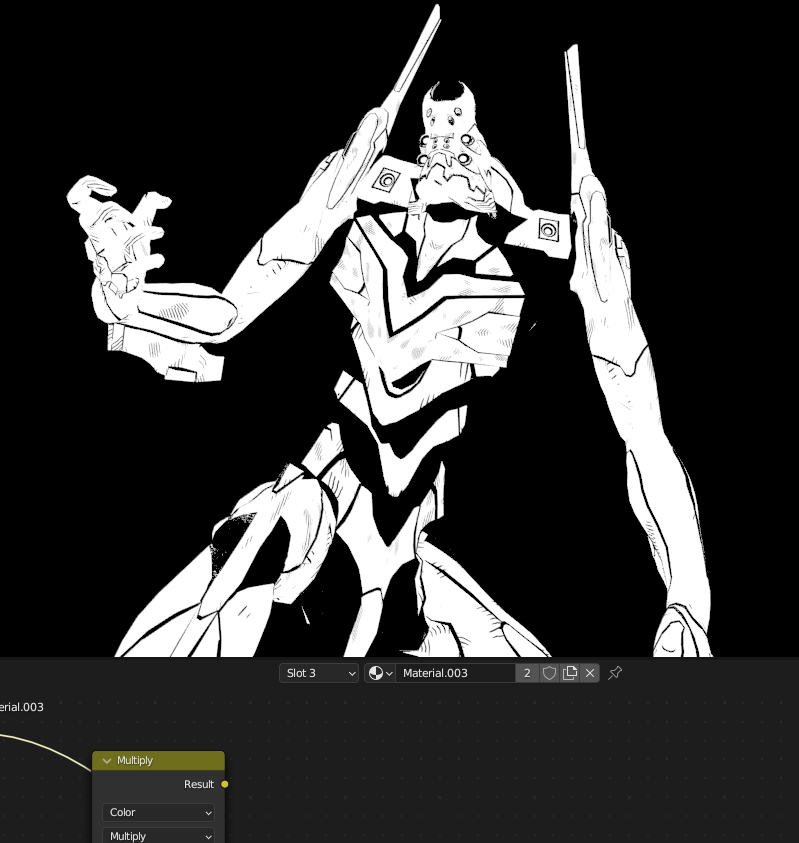This screenshot has width=799, height=843.
Task: Unlink the material with the X button
Action: click(x=590, y=673)
